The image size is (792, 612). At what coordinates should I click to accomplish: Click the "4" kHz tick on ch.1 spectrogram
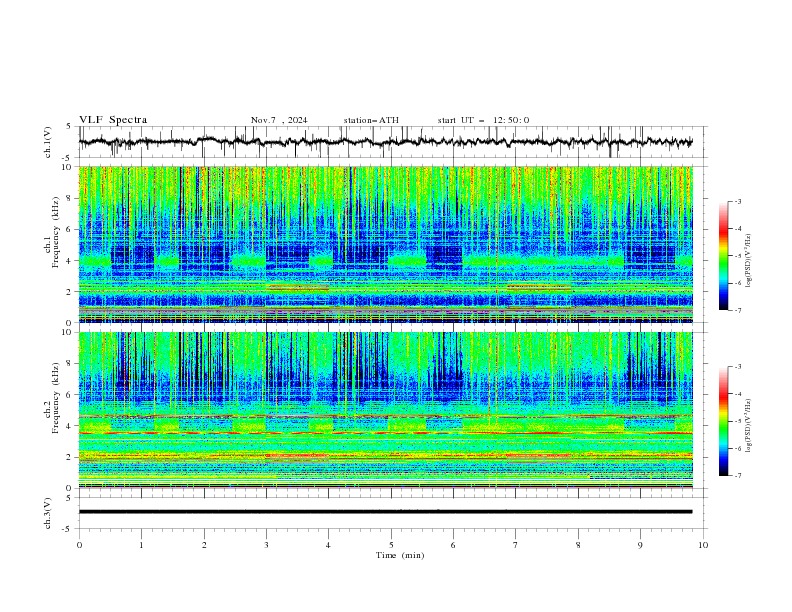pyautogui.click(x=71, y=261)
